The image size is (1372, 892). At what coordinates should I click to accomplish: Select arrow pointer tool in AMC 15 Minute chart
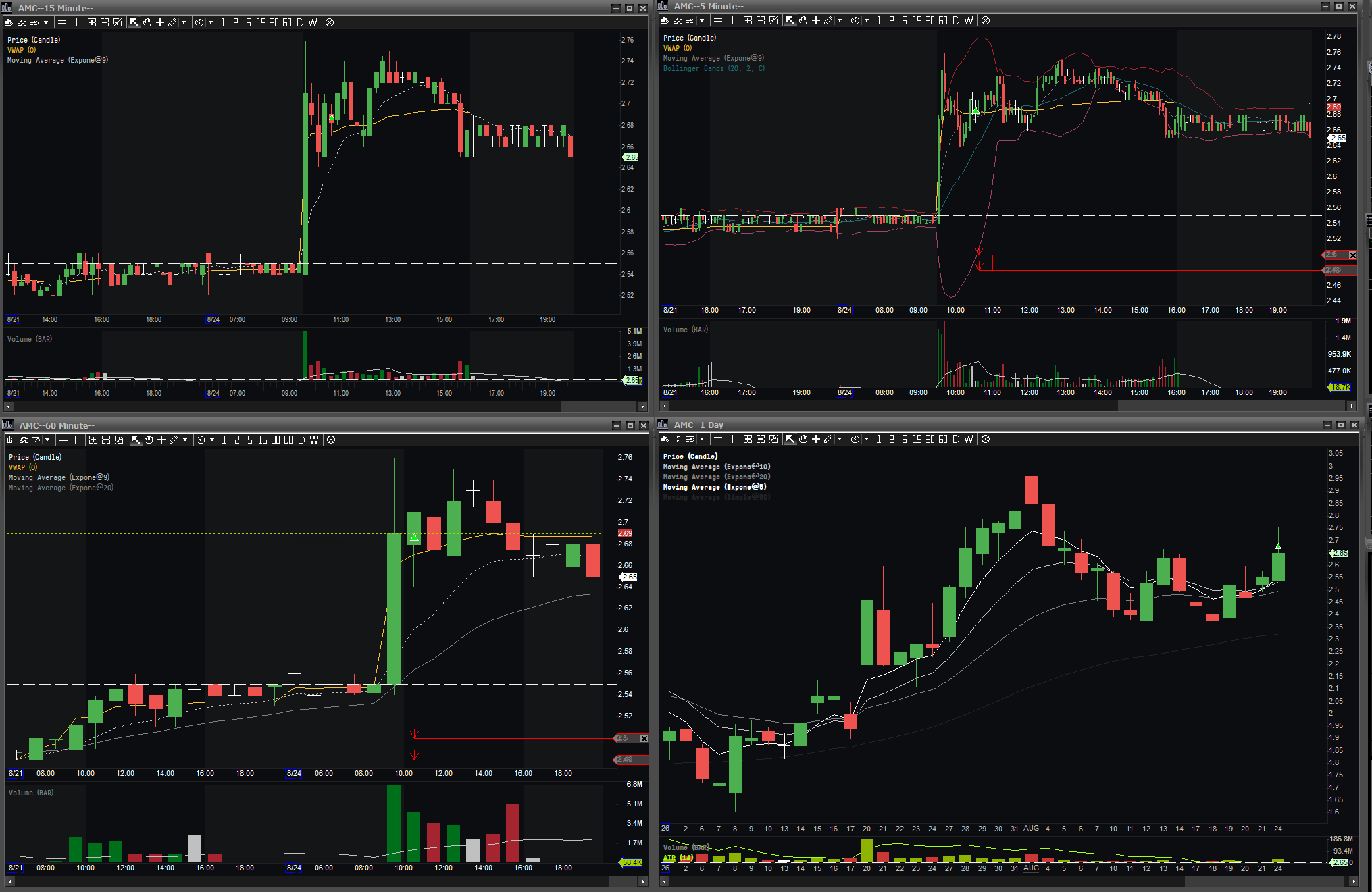pos(134,22)
